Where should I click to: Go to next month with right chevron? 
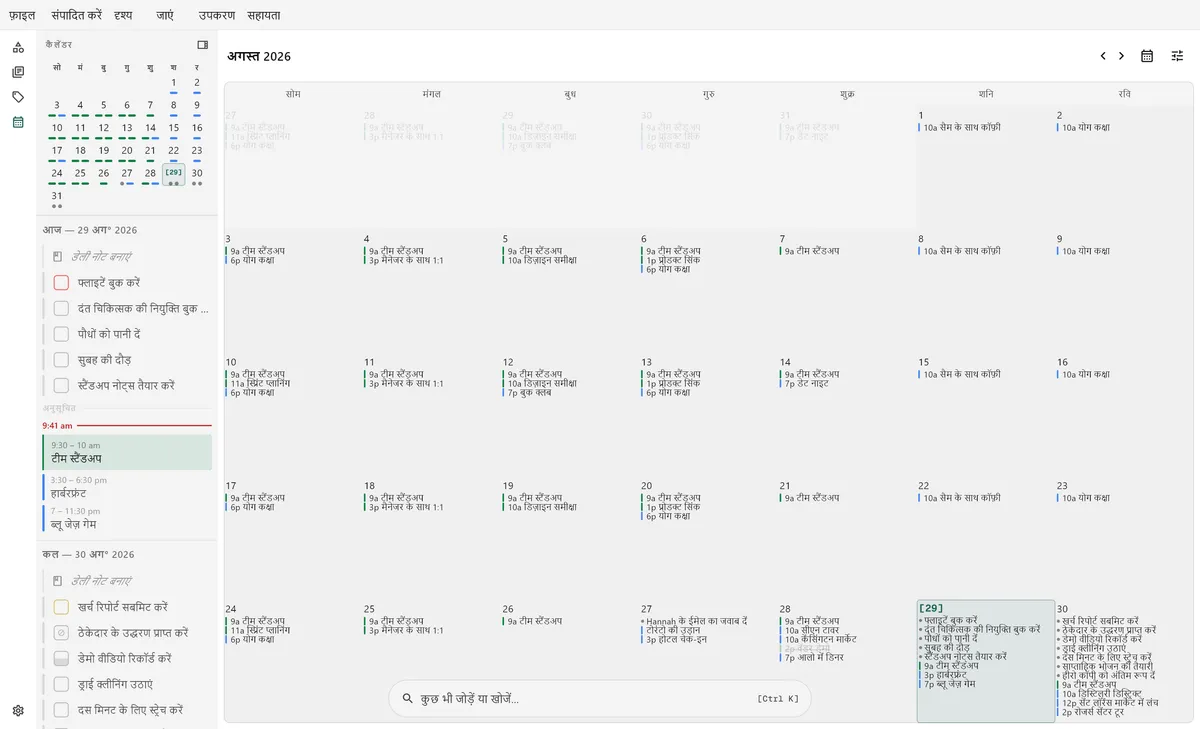click(1121, 56)
